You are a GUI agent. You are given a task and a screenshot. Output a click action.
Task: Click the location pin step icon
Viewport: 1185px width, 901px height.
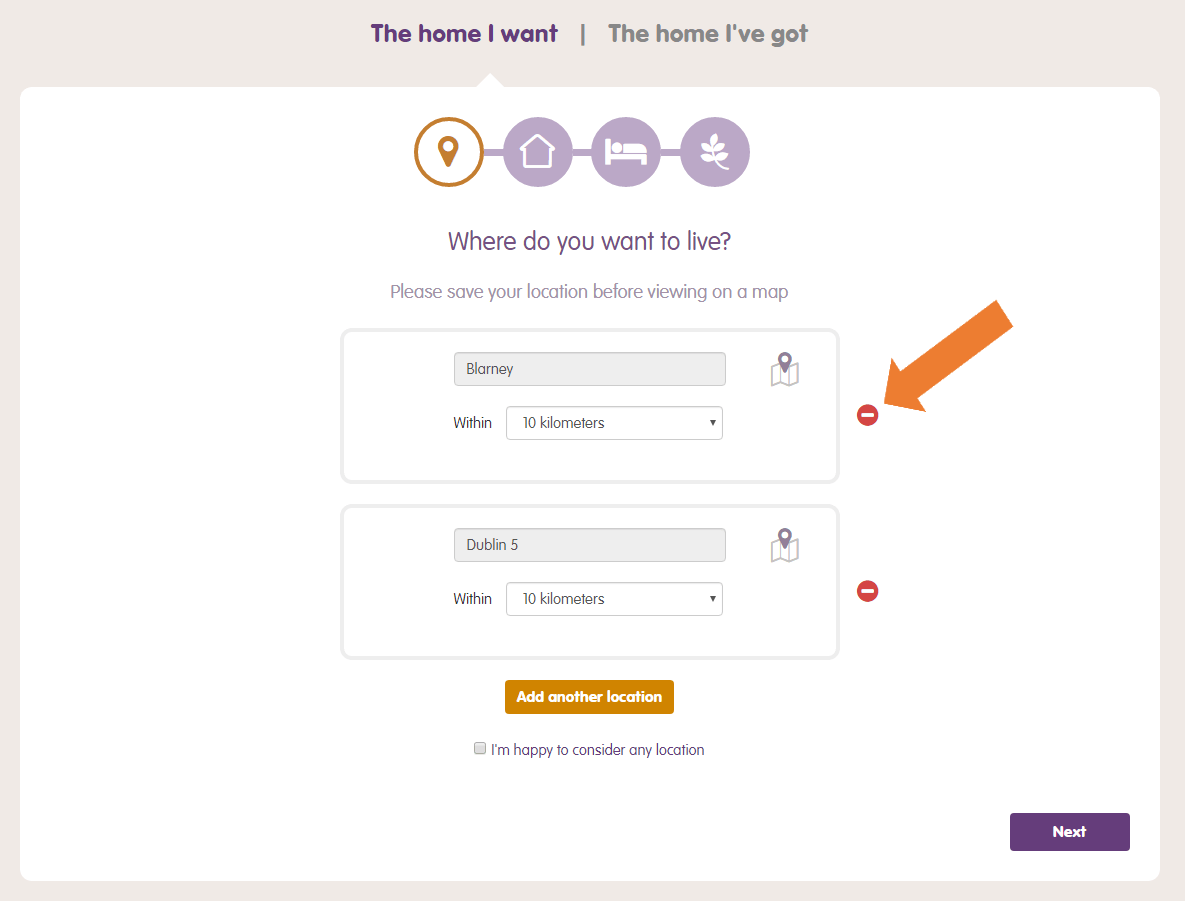click(448, 152)
